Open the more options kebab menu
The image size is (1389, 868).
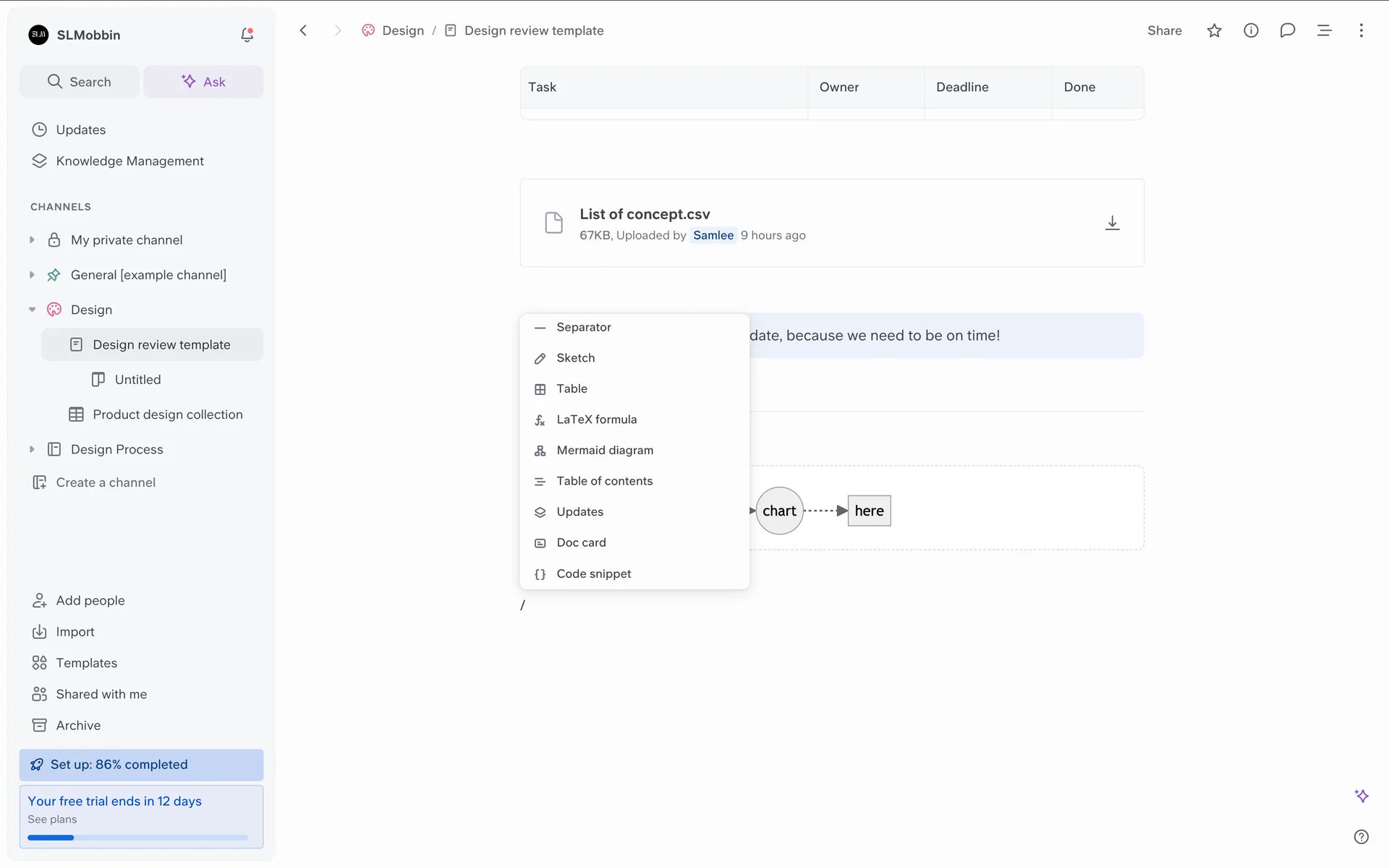[1361, 30]
